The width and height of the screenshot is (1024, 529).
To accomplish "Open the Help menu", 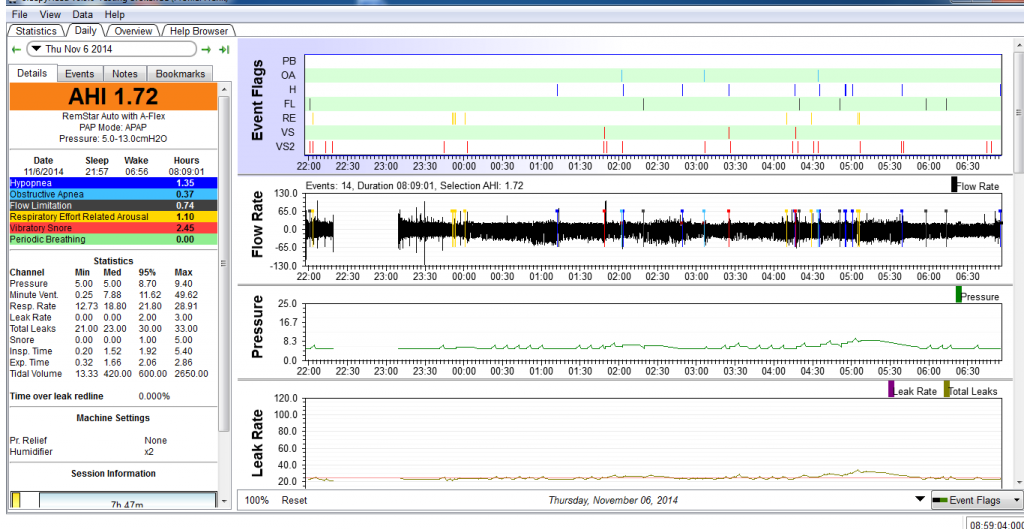I will click(x=114, y=14).
